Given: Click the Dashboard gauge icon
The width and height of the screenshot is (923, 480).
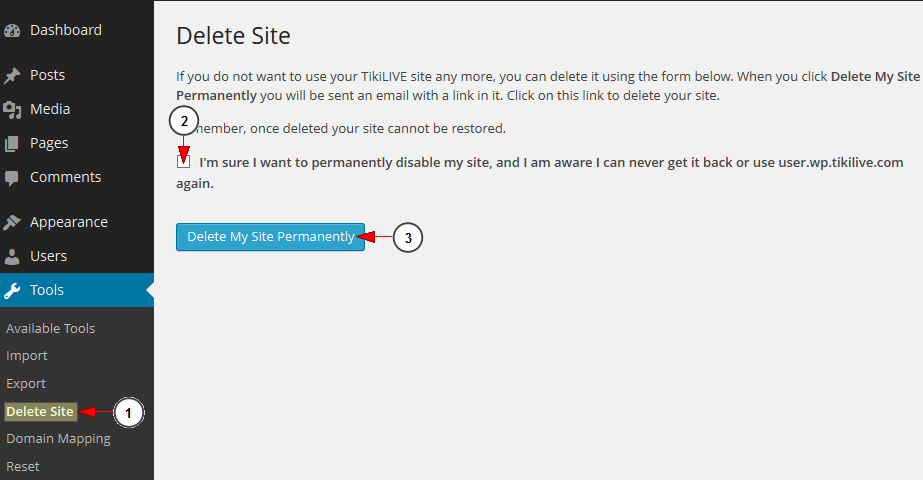Looking at the screenshot, I should 12,31.
